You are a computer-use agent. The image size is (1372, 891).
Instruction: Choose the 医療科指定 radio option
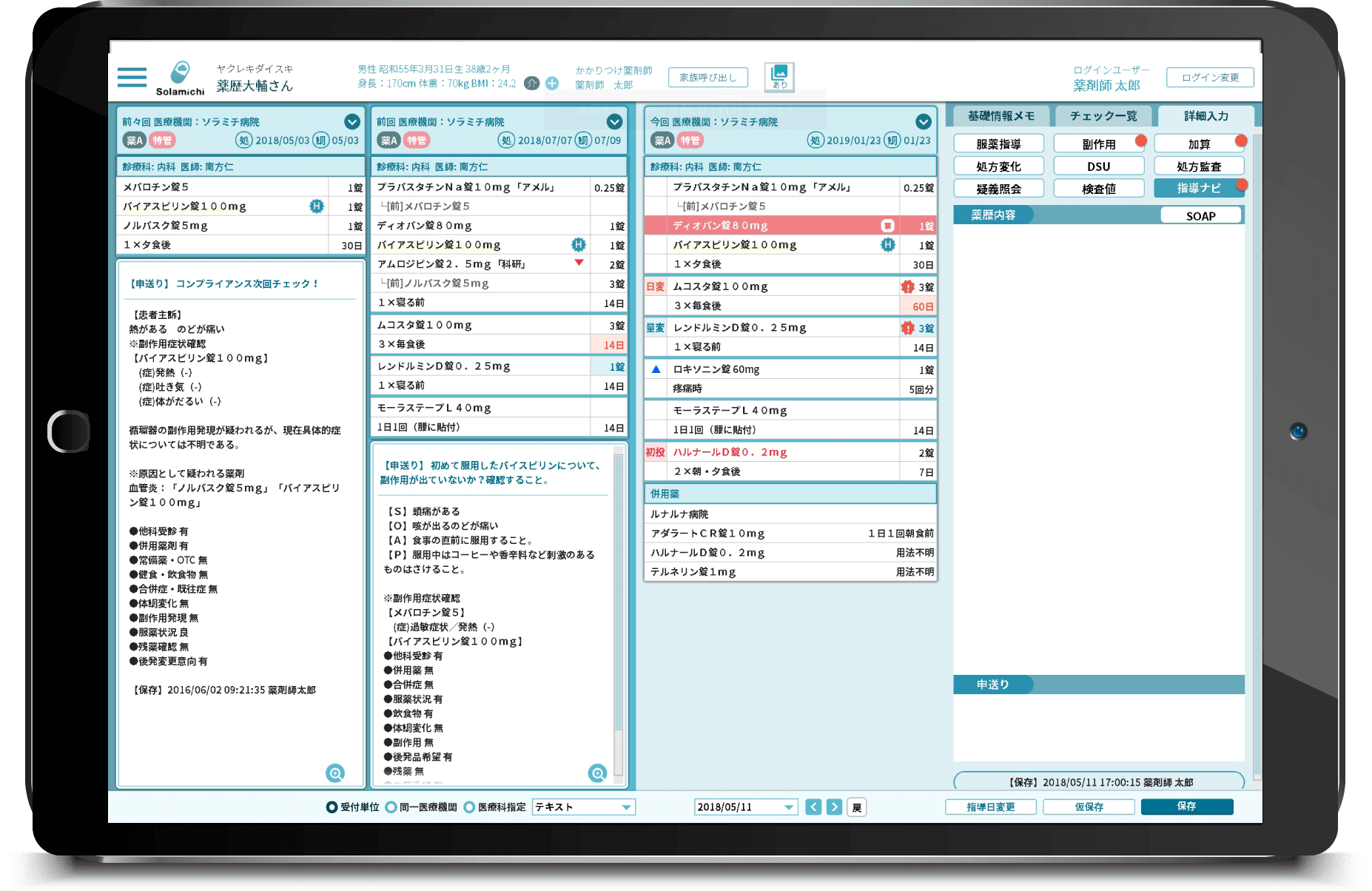pyautogui.click(x=469, y=807)
